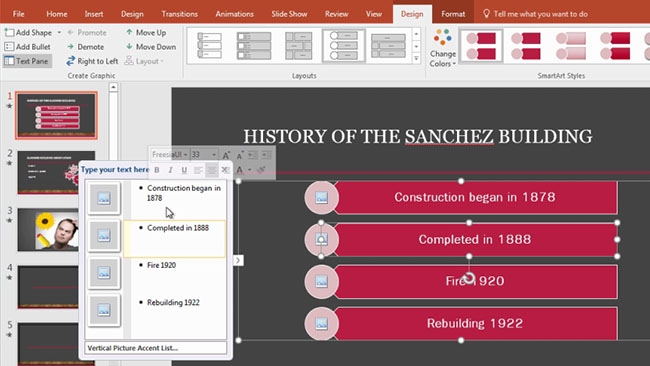Click slide panel scroll up arrow
The height and width of the screenshot is (366, 650).
tap(113, 87)
